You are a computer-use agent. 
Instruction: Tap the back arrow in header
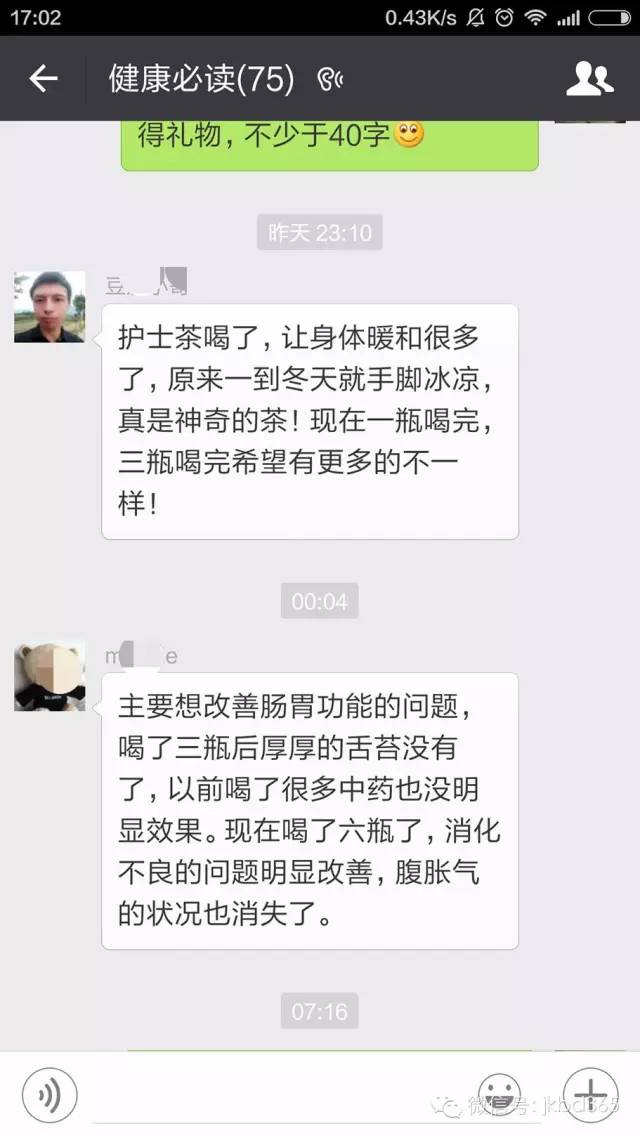[43, 78]
